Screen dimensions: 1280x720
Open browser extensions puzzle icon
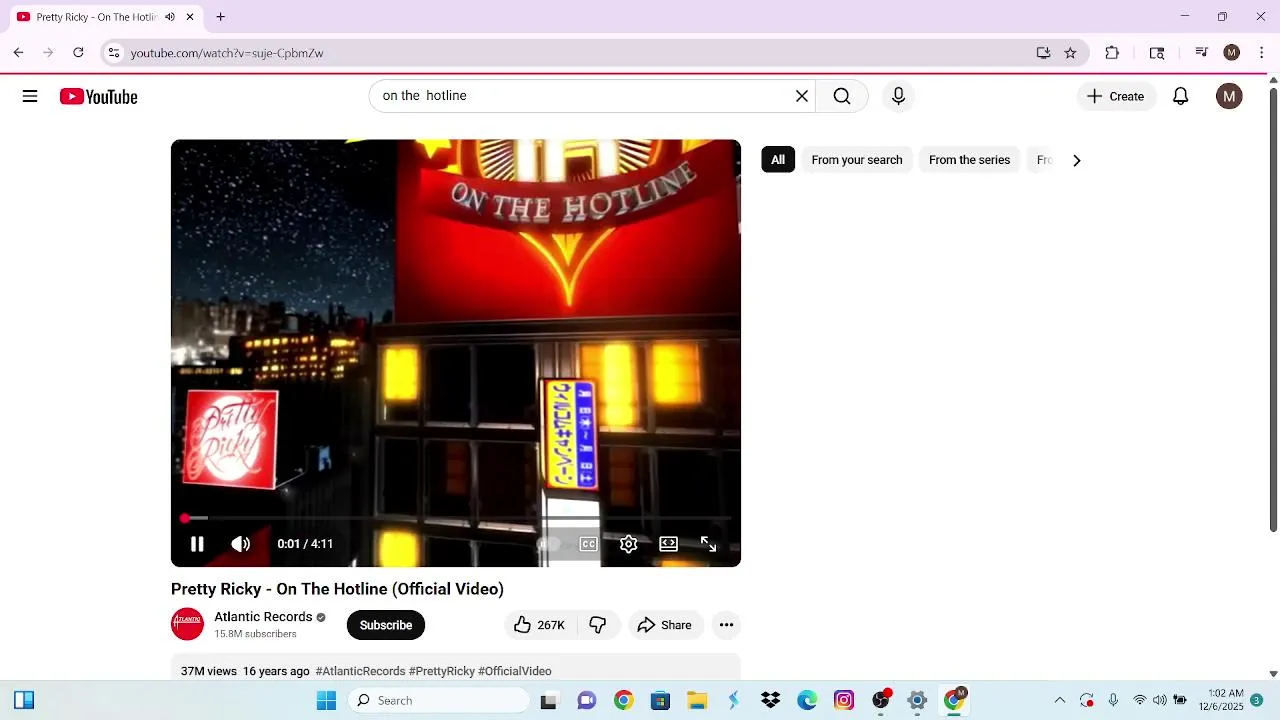pos(1112,53)
